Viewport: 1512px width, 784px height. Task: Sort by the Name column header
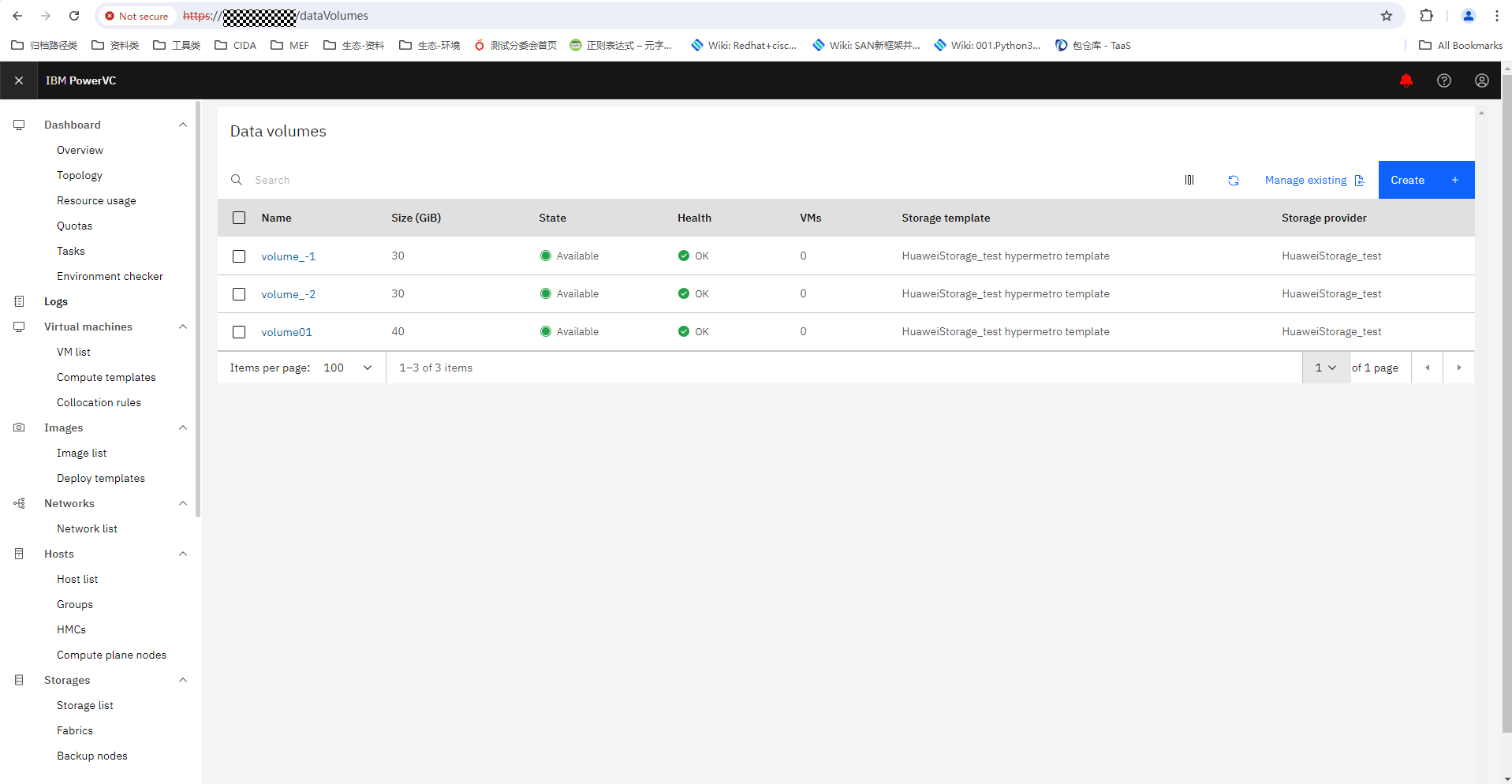[276, 218]
